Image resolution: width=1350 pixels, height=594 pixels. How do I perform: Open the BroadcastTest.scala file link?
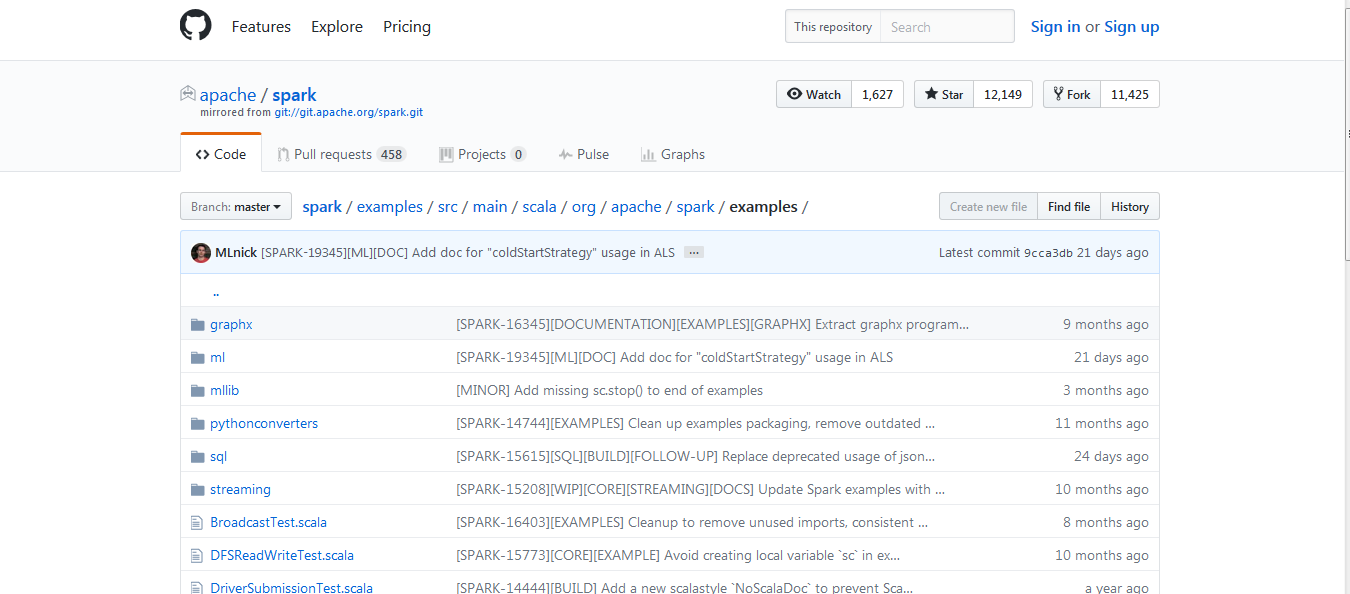tap(268, 522)
